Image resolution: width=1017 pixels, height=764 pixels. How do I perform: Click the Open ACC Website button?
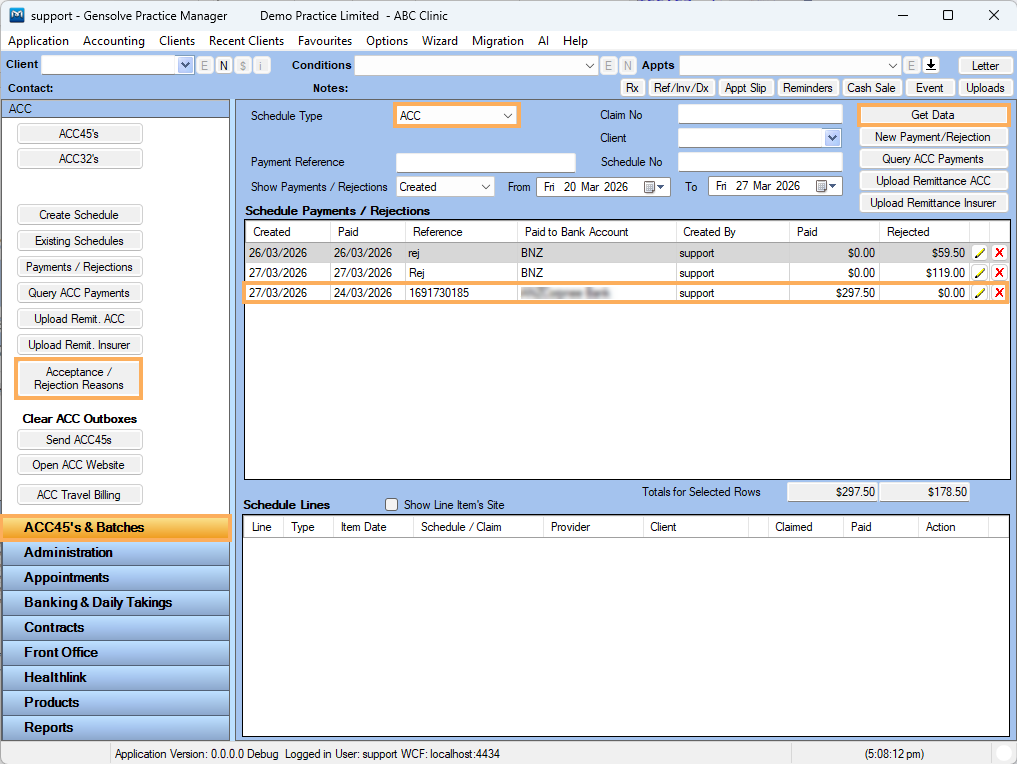79,465
